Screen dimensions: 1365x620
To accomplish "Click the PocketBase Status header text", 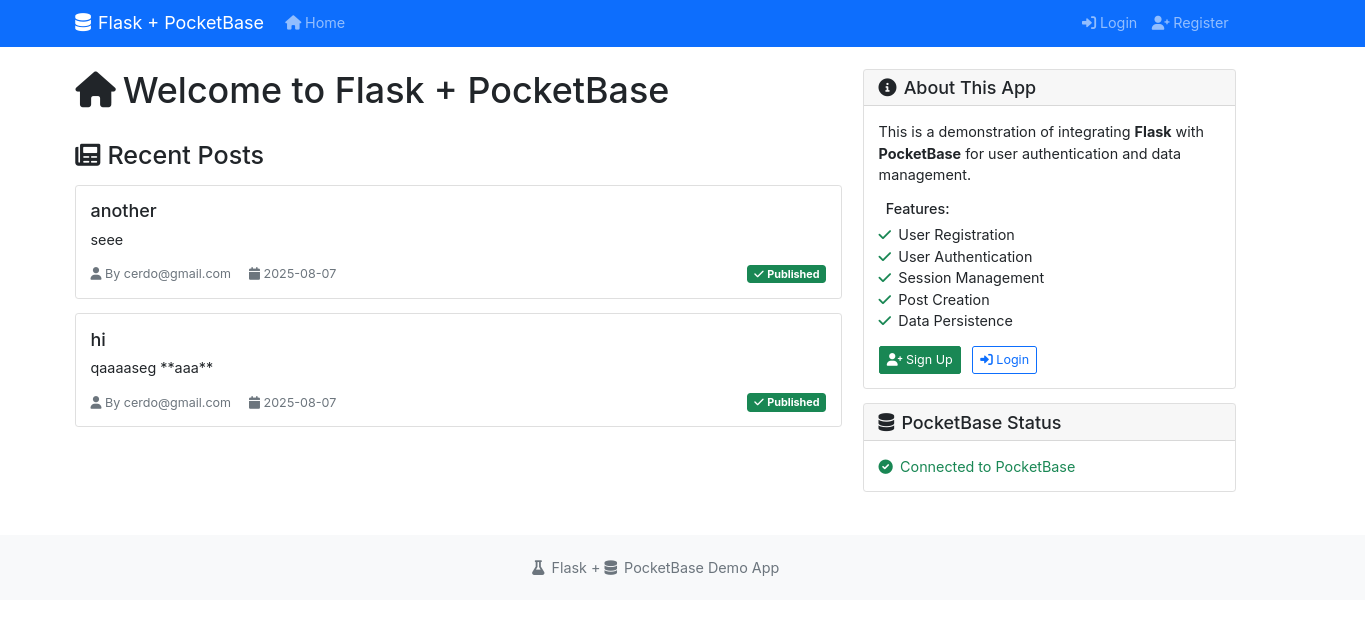I will point(981,423).
